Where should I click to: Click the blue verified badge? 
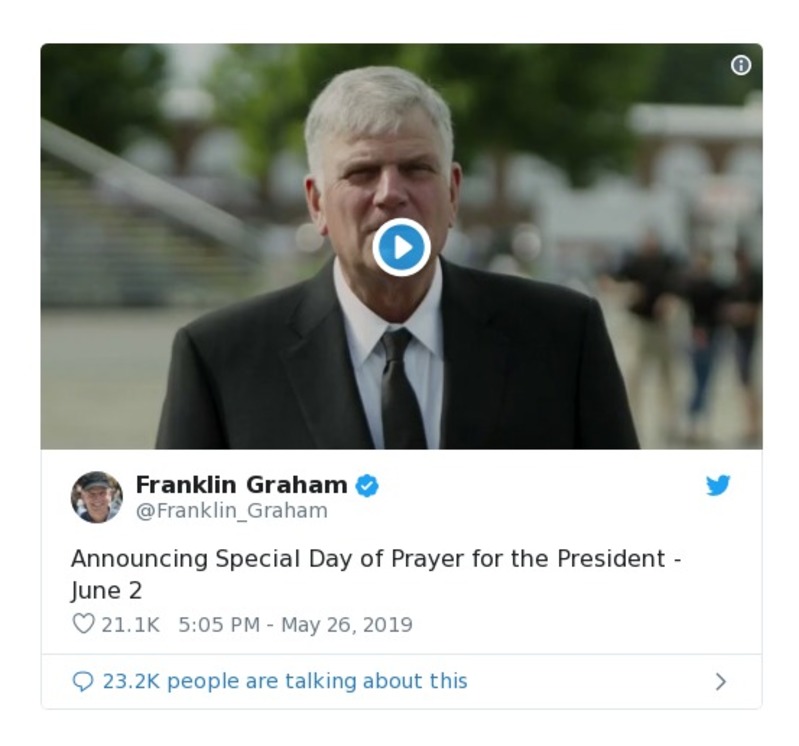[368, 486]
